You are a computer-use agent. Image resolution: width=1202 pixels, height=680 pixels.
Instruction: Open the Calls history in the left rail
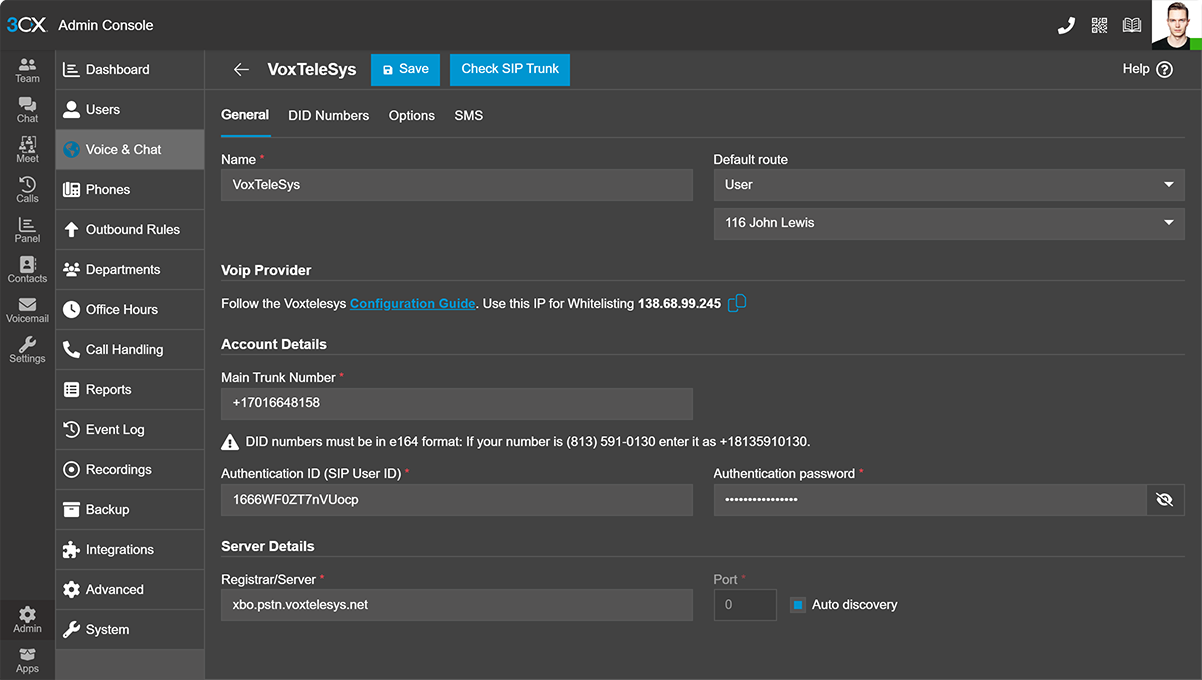tap(27, 190)
